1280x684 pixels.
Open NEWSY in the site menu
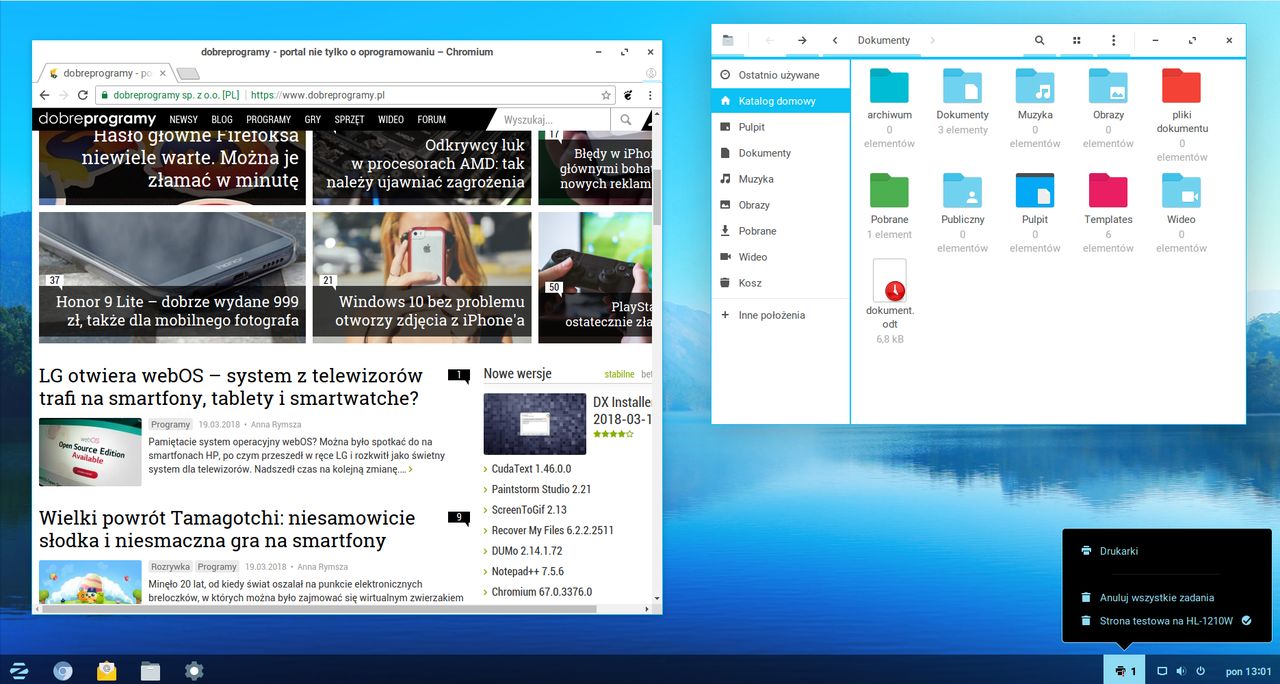click(x=184, y=119)
